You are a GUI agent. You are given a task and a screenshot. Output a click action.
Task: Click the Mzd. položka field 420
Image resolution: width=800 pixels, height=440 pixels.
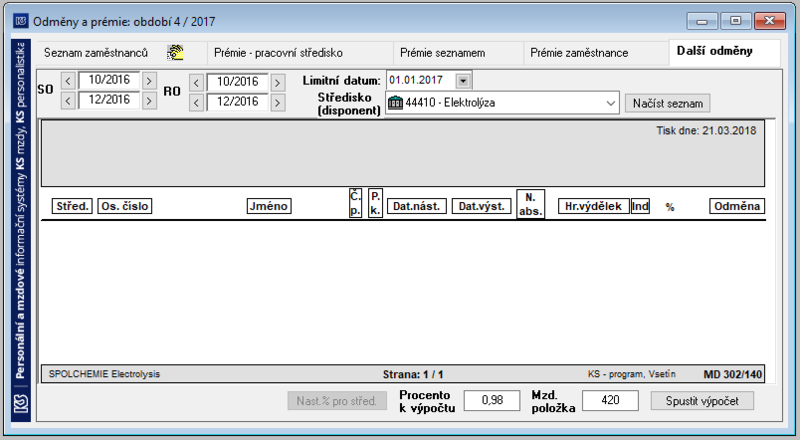click(610, 400)
